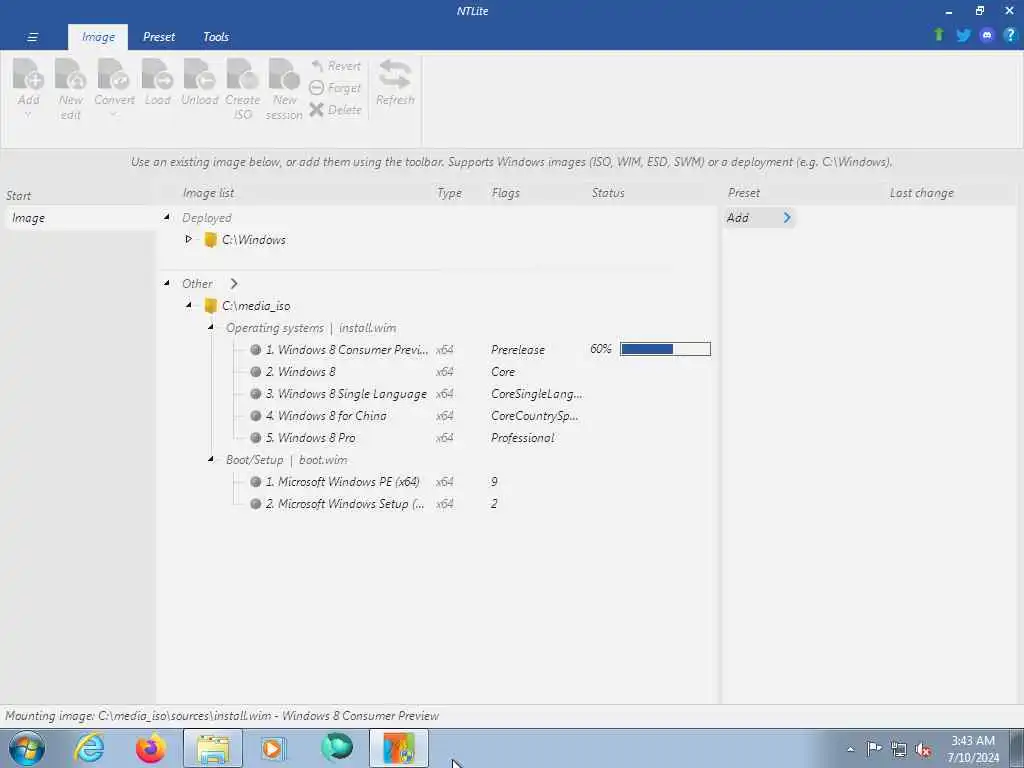Switch to the Tools ribbon tab
1024x768 pixels.
216,37
